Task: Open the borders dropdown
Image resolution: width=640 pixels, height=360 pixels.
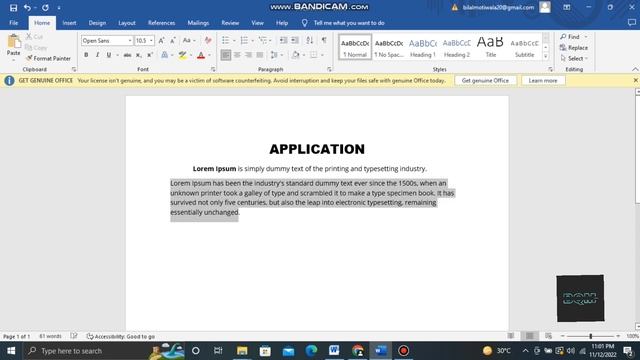Action: pos(322,55)
